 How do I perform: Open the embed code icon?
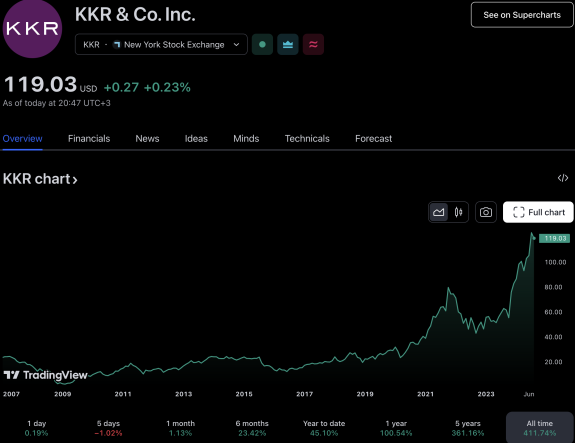pos(563,178)
